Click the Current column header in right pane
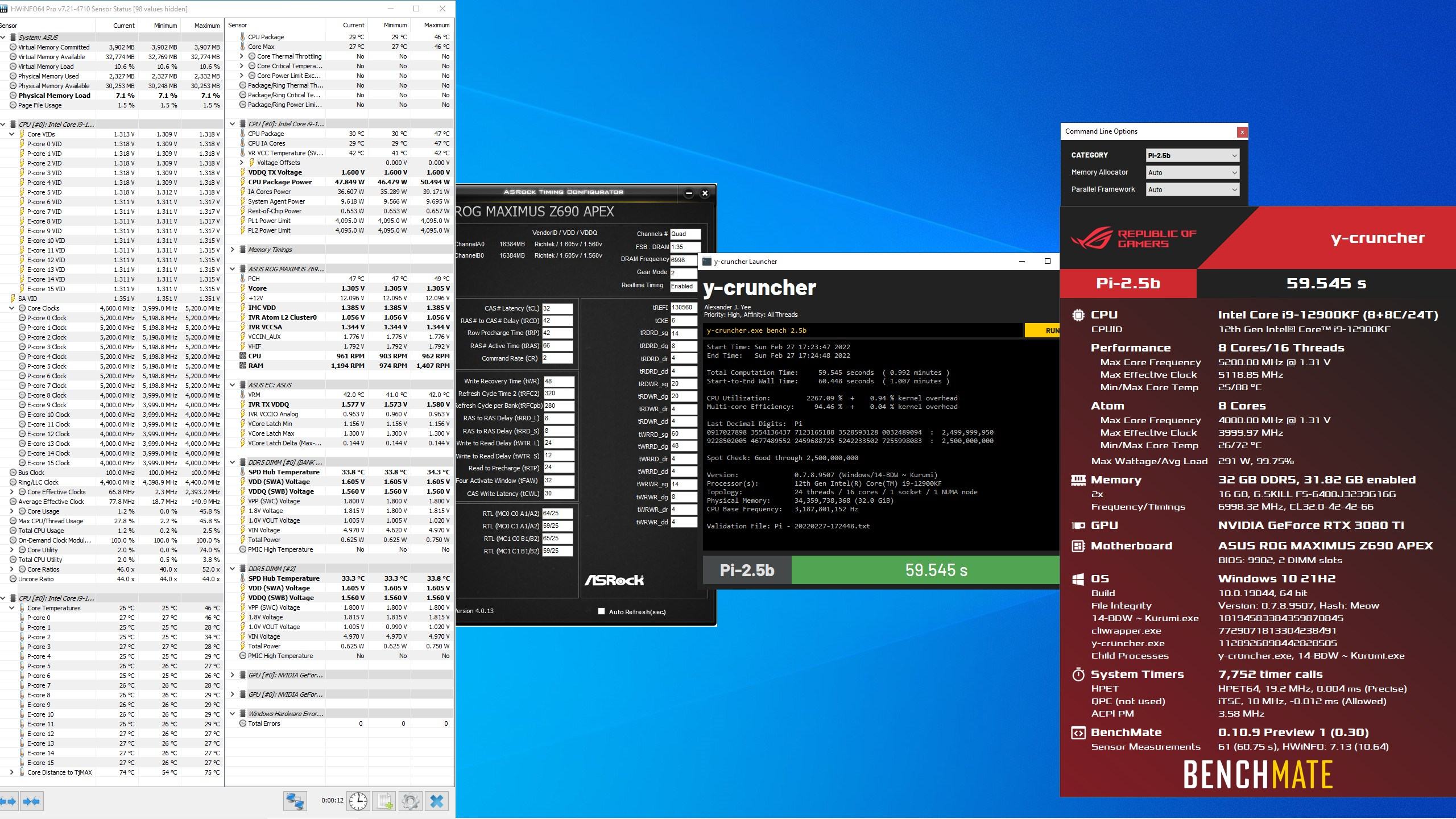Screen dimensions: 1456x819 tap(346, 26)
